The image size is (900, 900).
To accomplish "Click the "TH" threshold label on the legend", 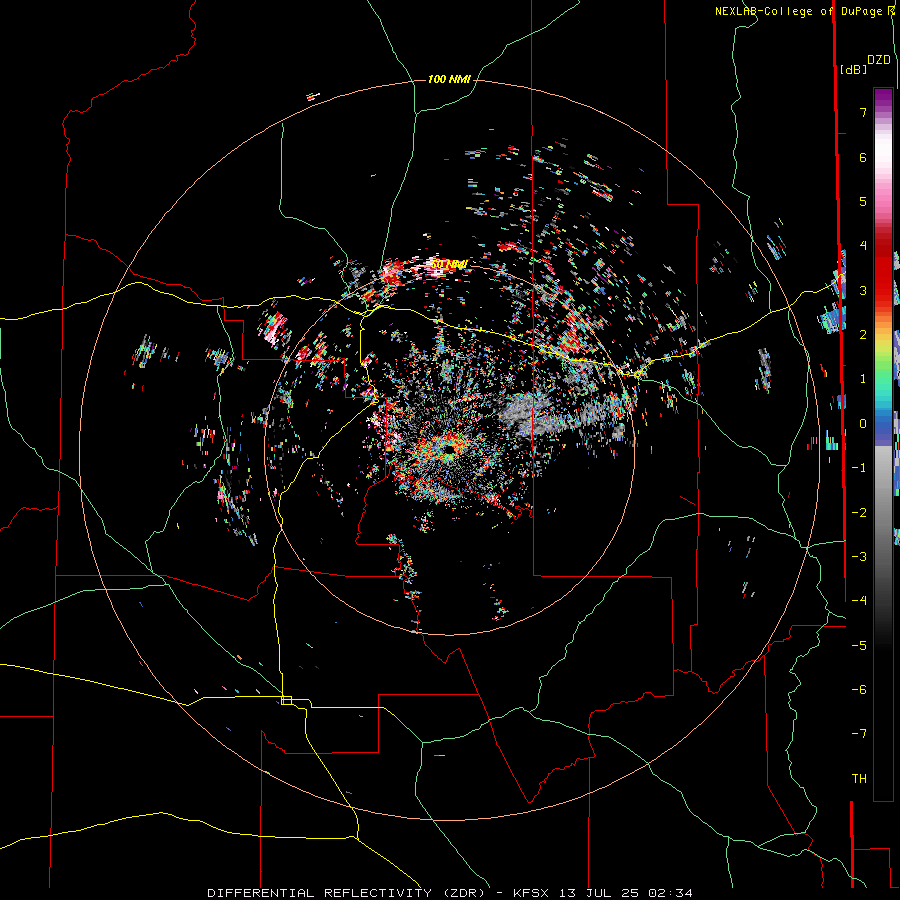I will coord(859,779).
